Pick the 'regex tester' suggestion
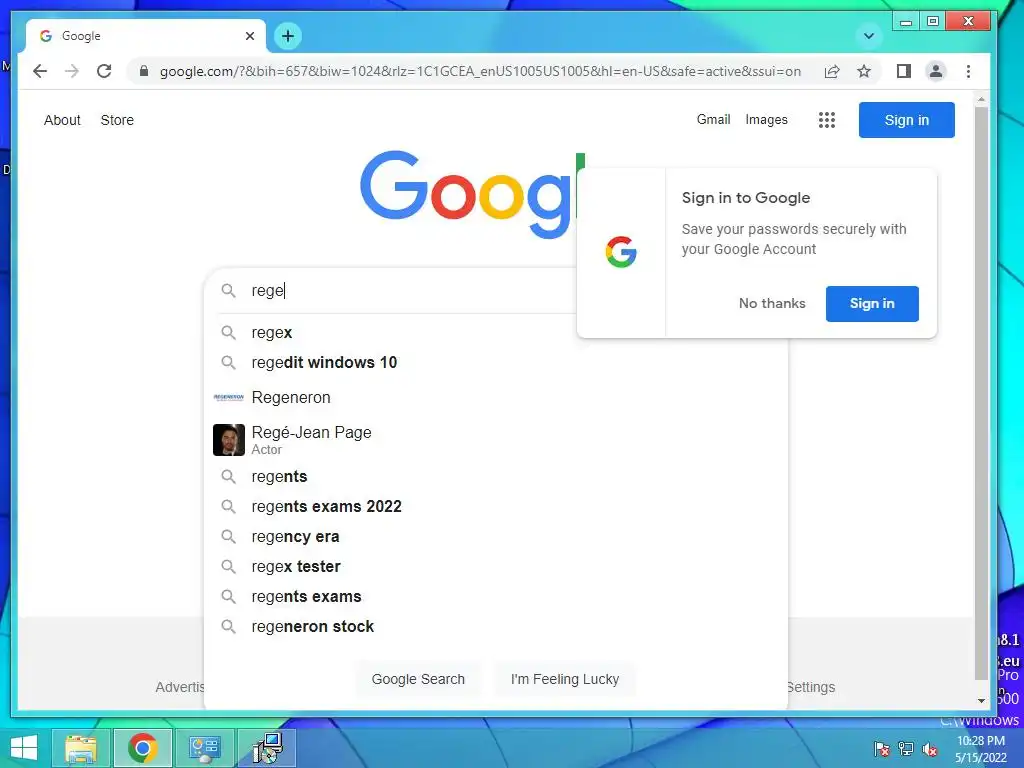Viewport: 1024px width, 768px height. point(496,567)
